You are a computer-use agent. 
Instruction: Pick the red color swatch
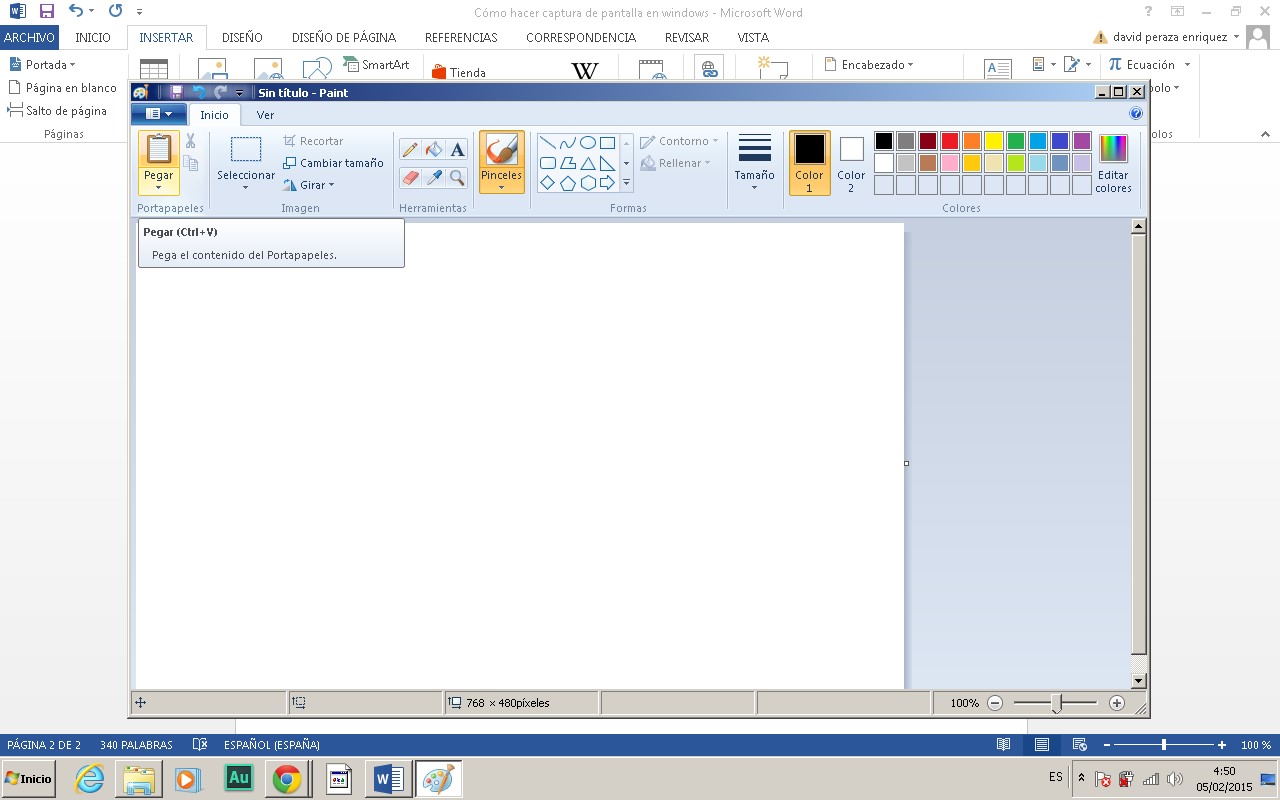[x=950, y=141]
